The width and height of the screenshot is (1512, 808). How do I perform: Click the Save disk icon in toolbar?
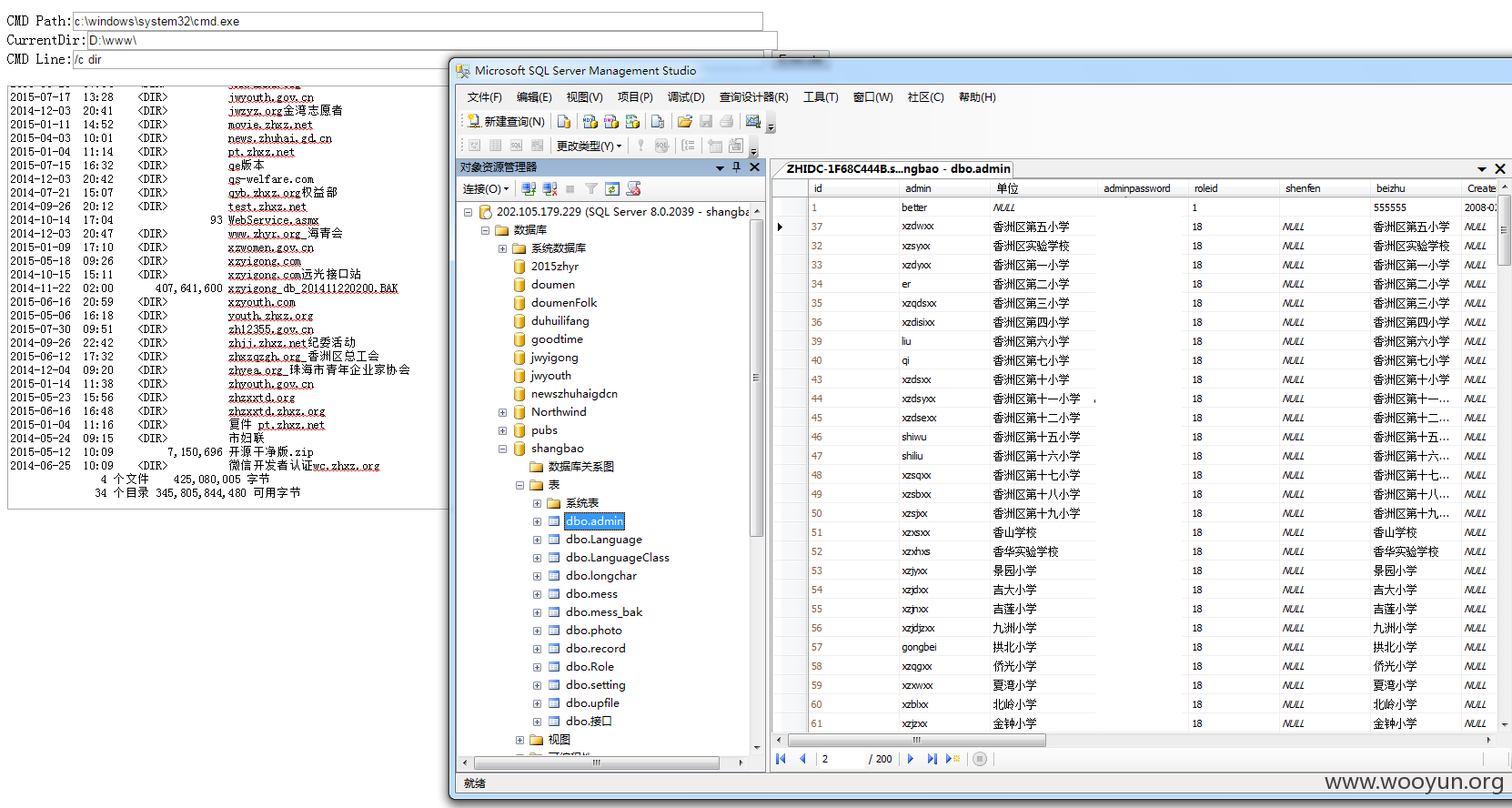coord(705,121)
